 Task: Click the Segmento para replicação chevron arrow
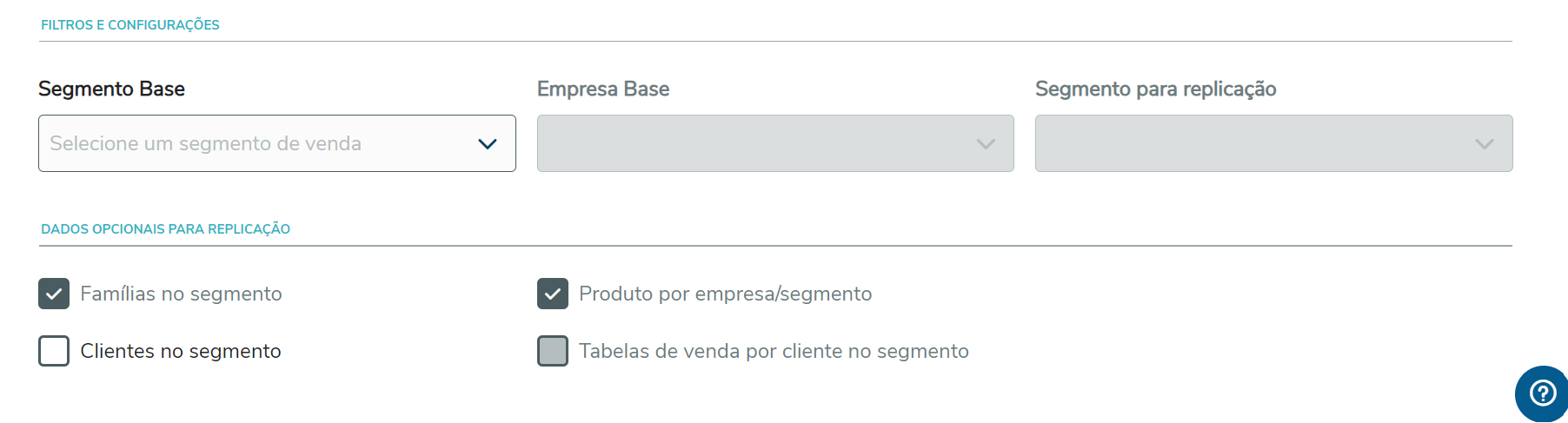point(1484,144)
